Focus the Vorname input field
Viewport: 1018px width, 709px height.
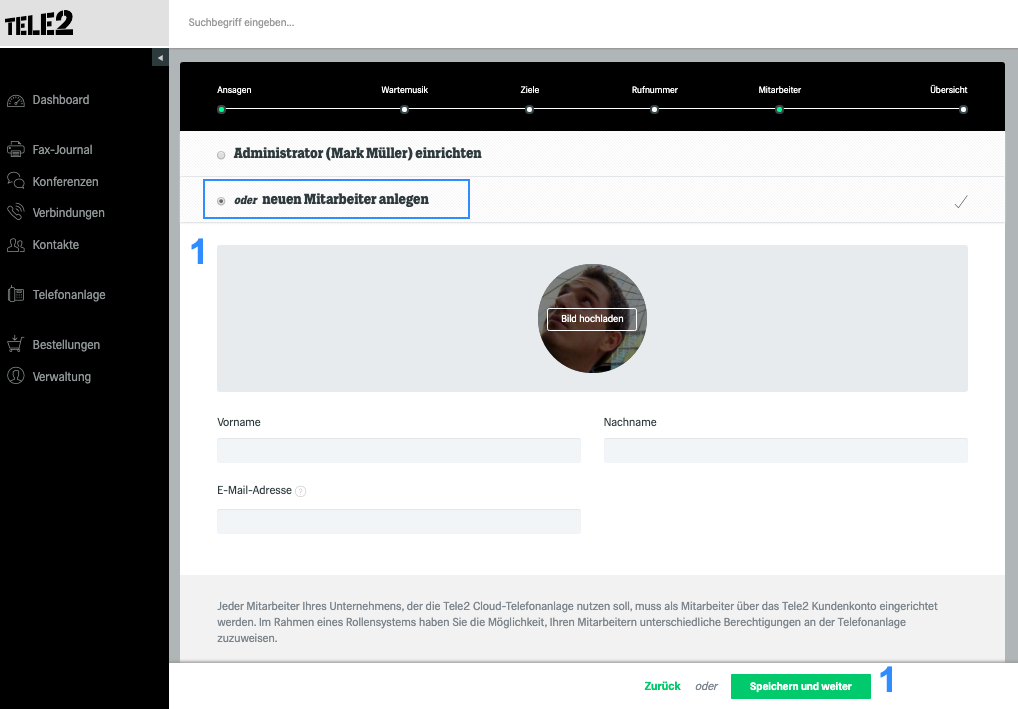(x=399, y=451)
